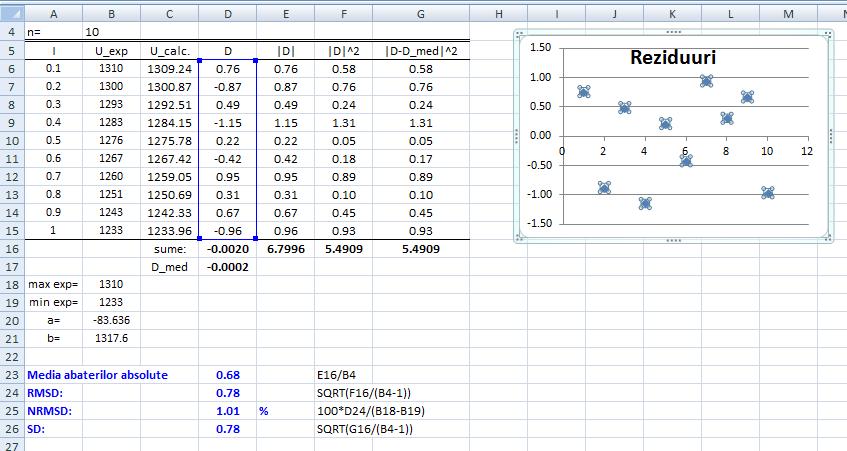Click the a= value -83.636
This screenshot has width=847, height=451.
(x=111, y=320)
